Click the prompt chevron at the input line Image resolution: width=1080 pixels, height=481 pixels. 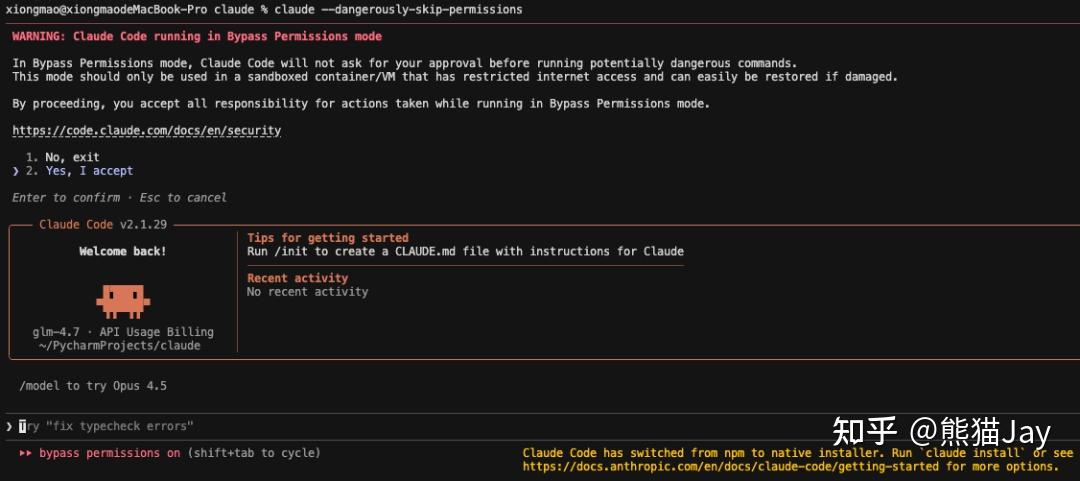point(9,427)
